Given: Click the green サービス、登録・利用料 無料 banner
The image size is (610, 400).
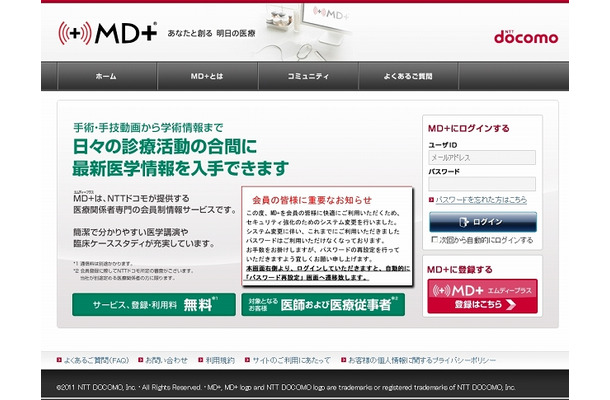Looking at the screenshot, I should [154, 305].
